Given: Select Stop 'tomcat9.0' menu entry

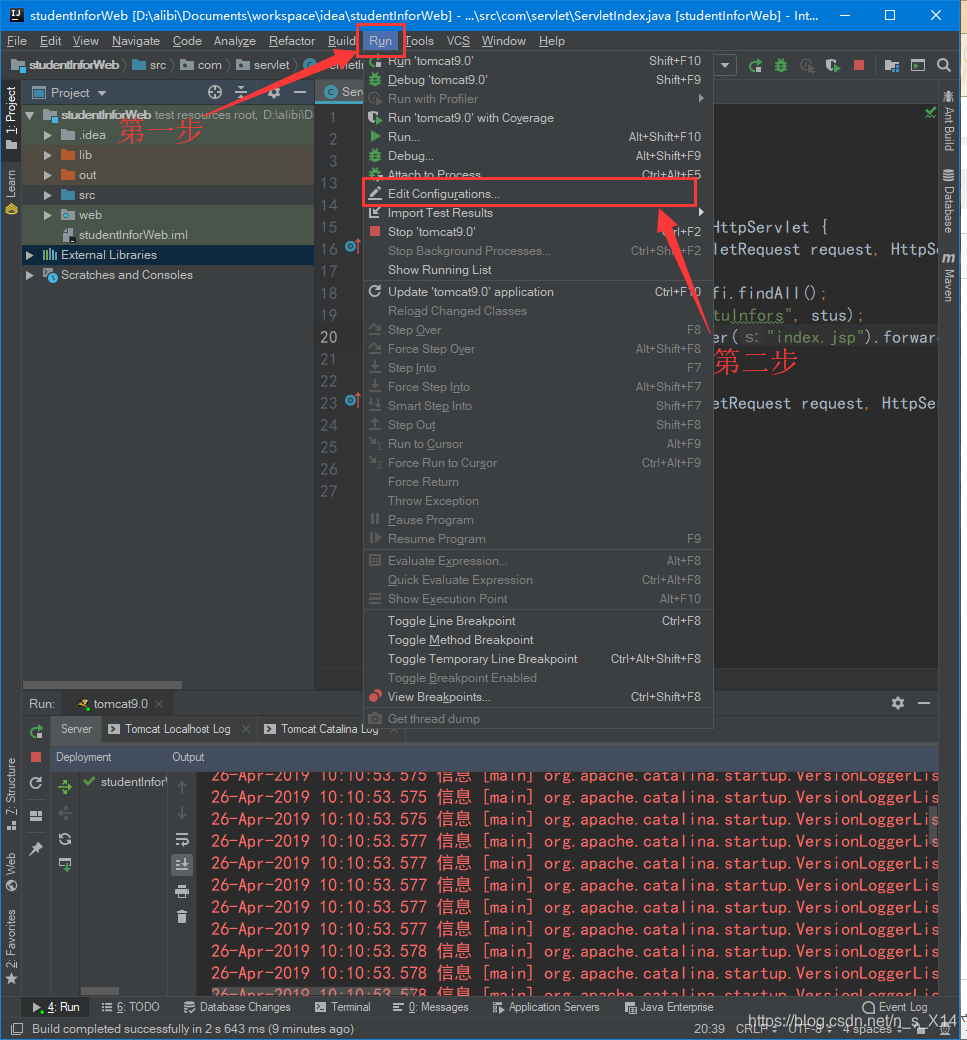Looking at the screenshot, I should [x=538, y=231].
